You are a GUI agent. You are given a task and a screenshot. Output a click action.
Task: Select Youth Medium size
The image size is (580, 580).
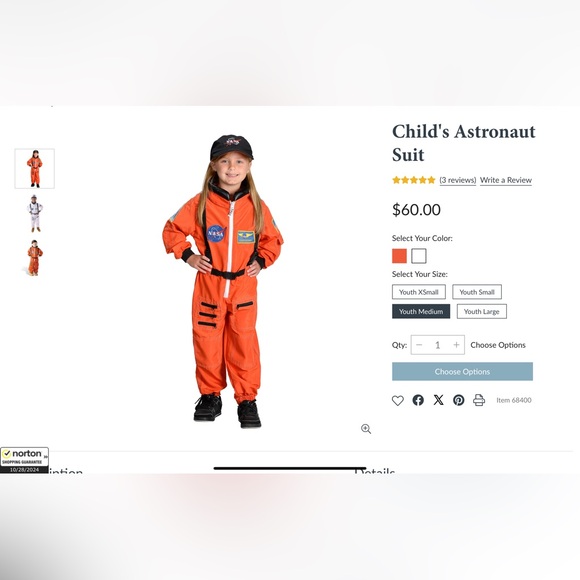pyautogui.click(x=421, y=311)
